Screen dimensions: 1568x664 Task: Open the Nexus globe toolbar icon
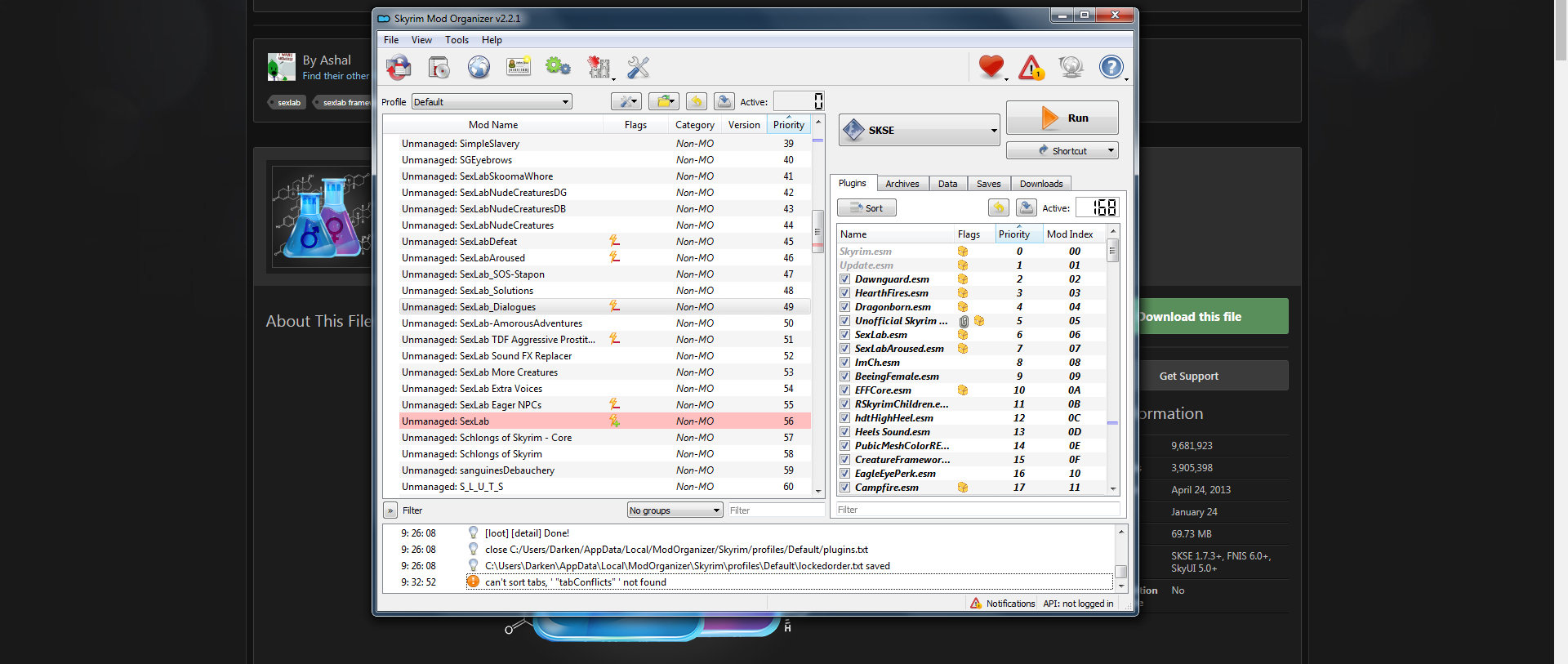click(x=479, y=67)
